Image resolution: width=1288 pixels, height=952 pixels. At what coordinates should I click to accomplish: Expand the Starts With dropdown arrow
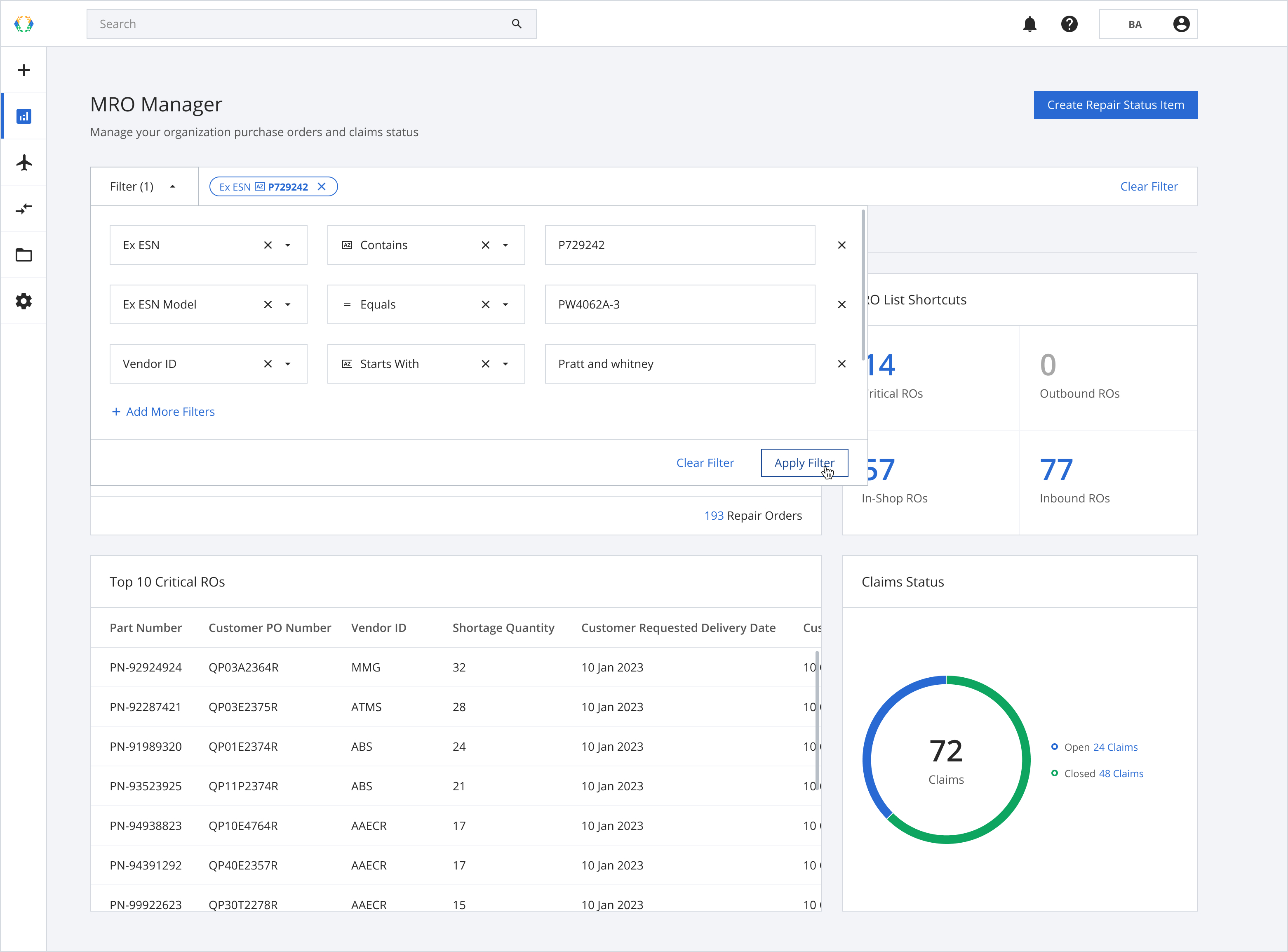coord(506,364)
